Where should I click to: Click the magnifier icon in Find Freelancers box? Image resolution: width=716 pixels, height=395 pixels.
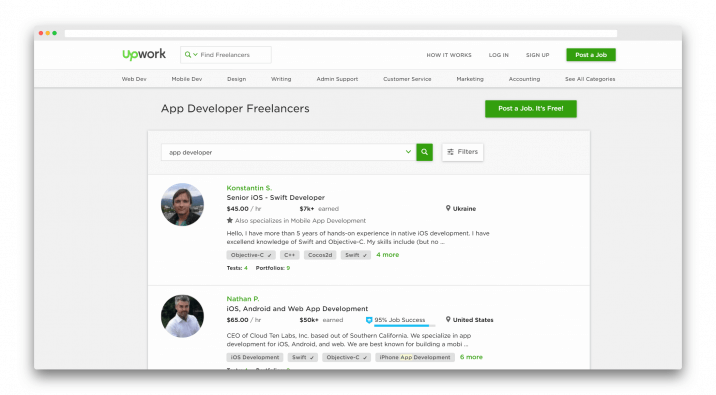[188, 55]
